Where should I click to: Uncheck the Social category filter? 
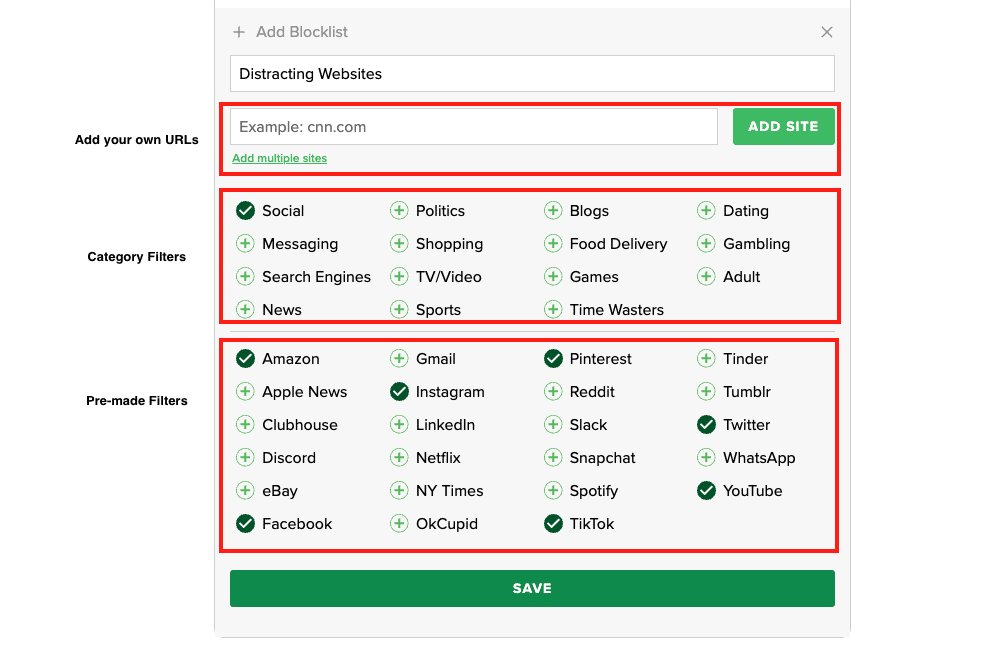pos(245,211)
